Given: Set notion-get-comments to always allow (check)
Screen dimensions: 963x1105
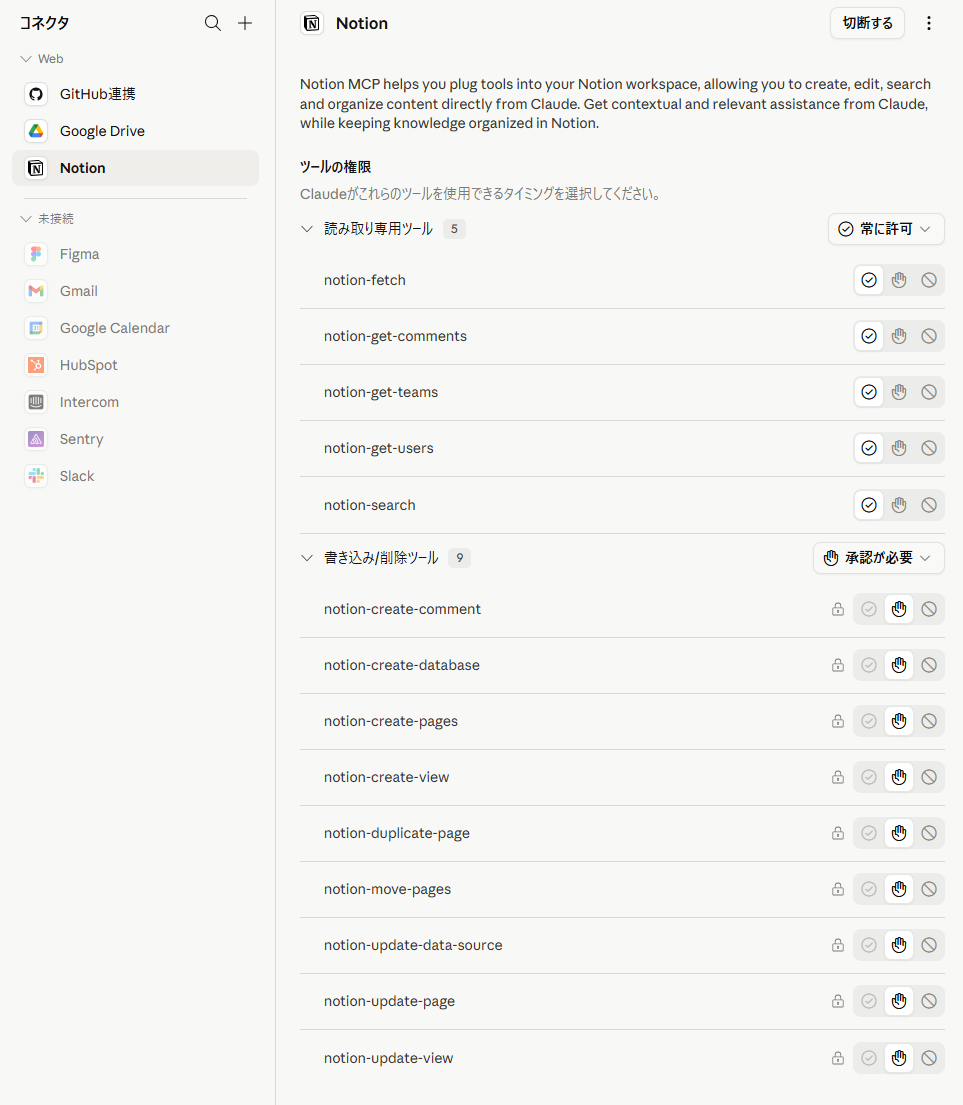Looking at the screenshot, I should 869,336.
